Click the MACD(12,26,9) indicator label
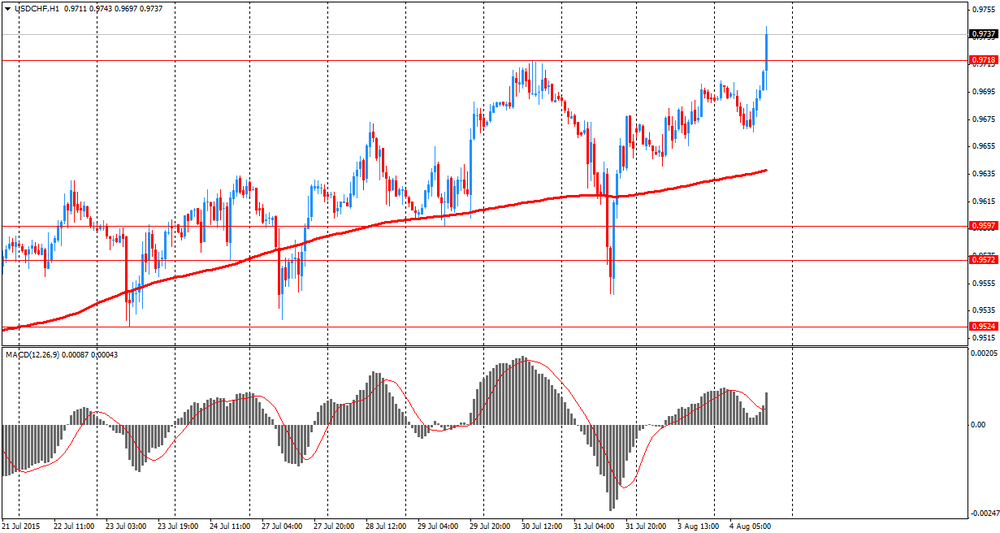 coord(32,354)
